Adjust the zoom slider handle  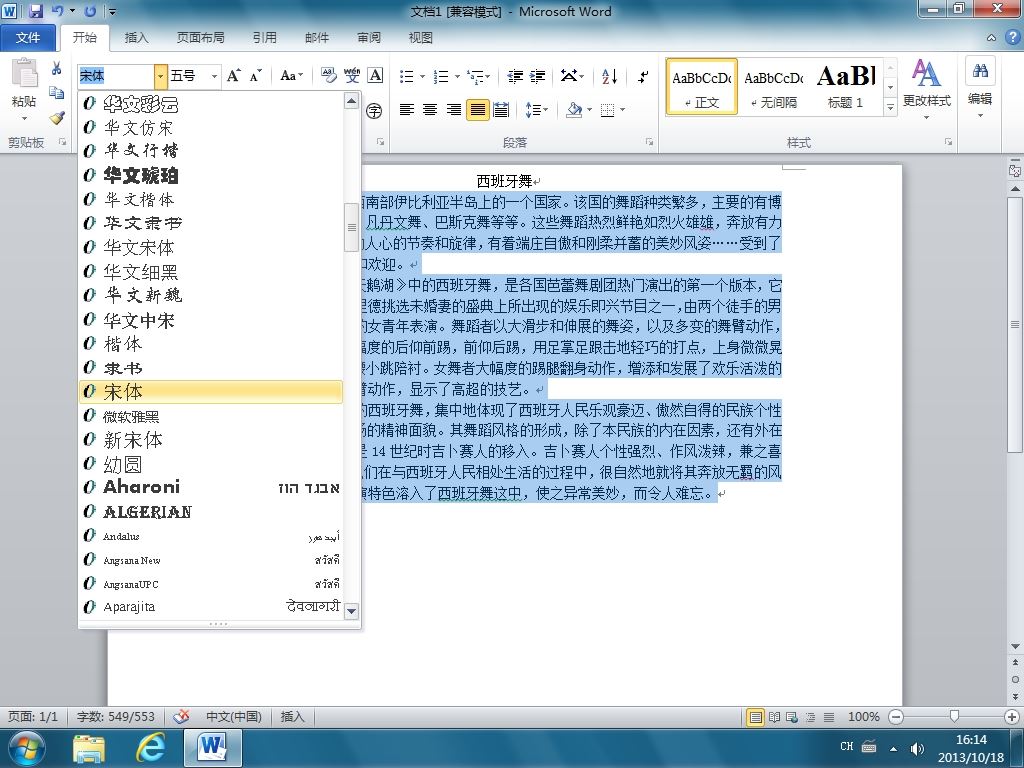click(954, 717)
